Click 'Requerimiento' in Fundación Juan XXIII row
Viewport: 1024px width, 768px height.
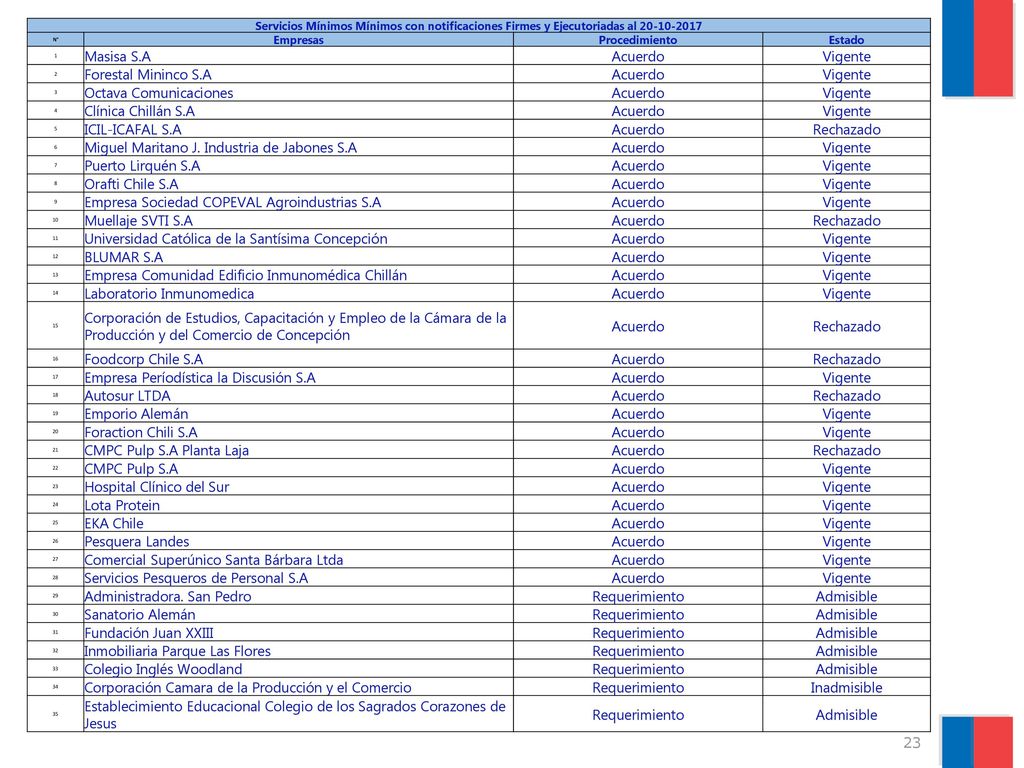pyautogui.click(x=638, y=633)
